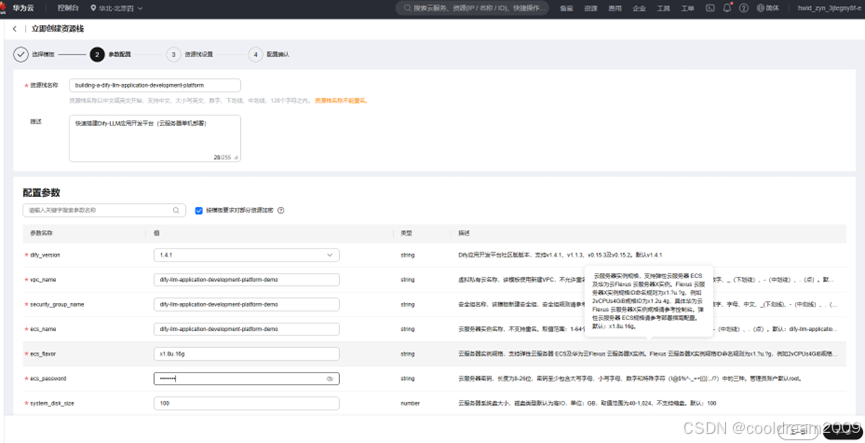Open the 工单 menu in top bar
Viewport: 865px width, 443px height.
[x=687, y=8]
